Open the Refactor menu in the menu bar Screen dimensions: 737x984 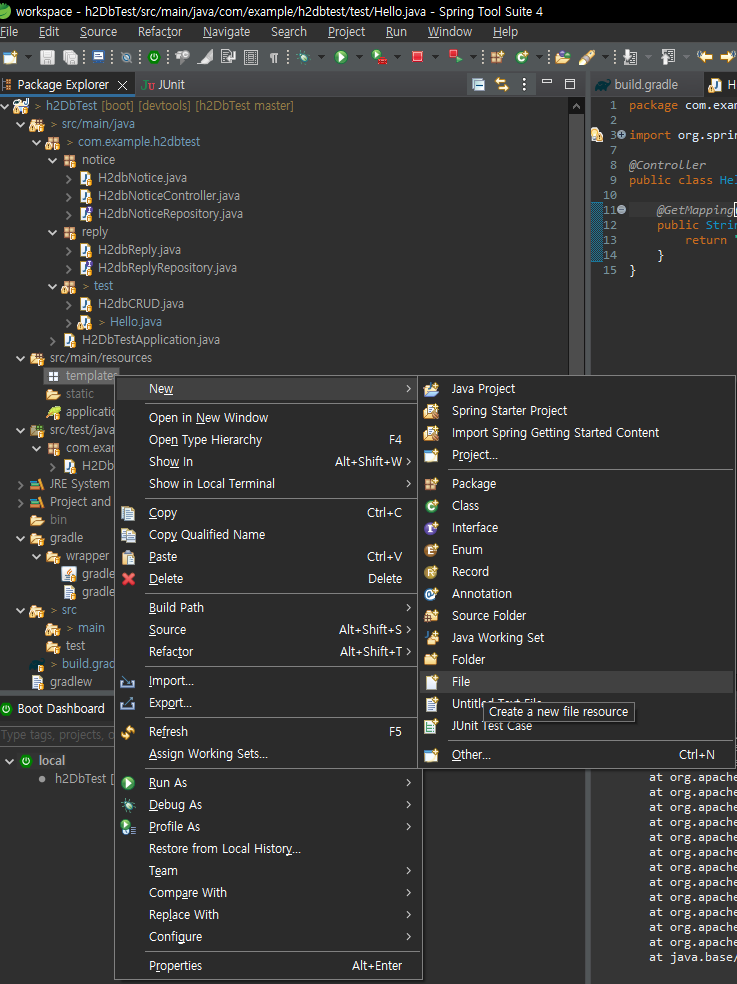[x=160, y=32]
